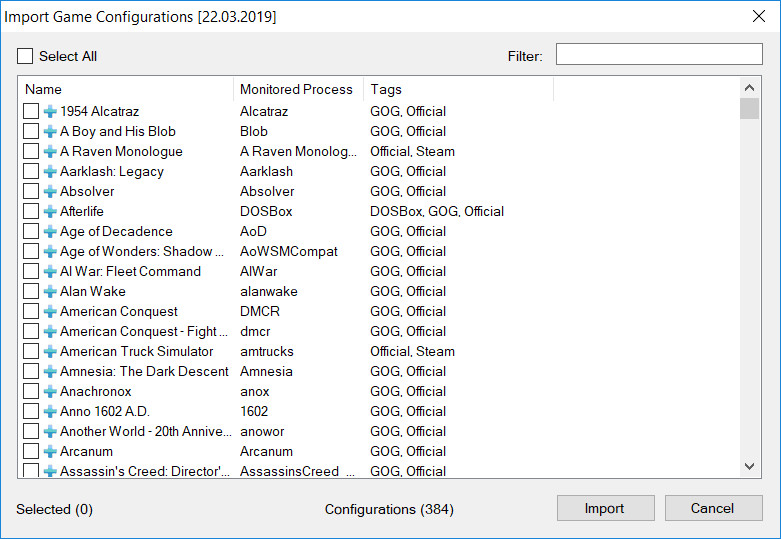Sort by the Name column header
This screenshot has height=539, width=781.
click(126, 89)
